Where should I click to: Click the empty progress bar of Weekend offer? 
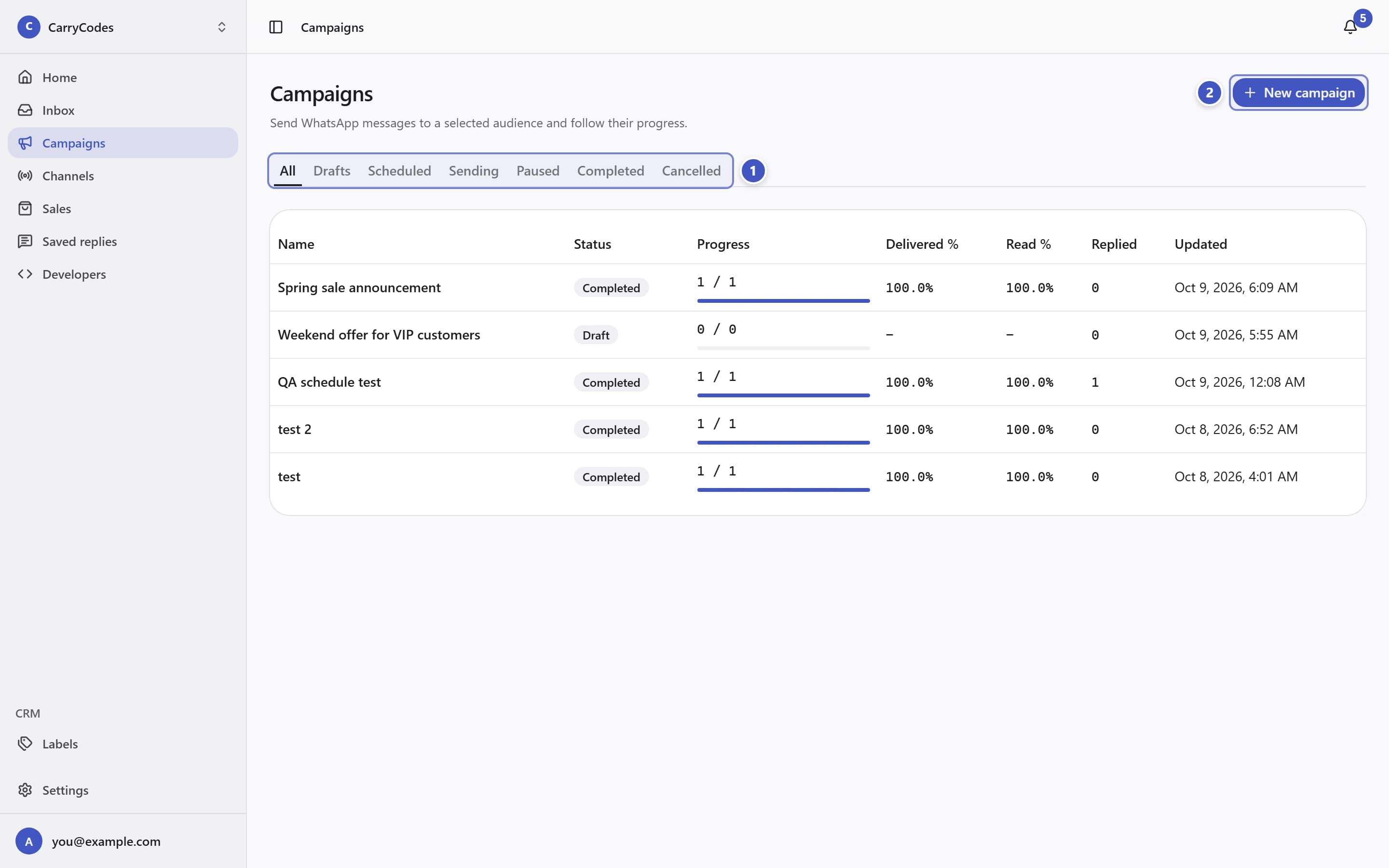click(783, 348)
